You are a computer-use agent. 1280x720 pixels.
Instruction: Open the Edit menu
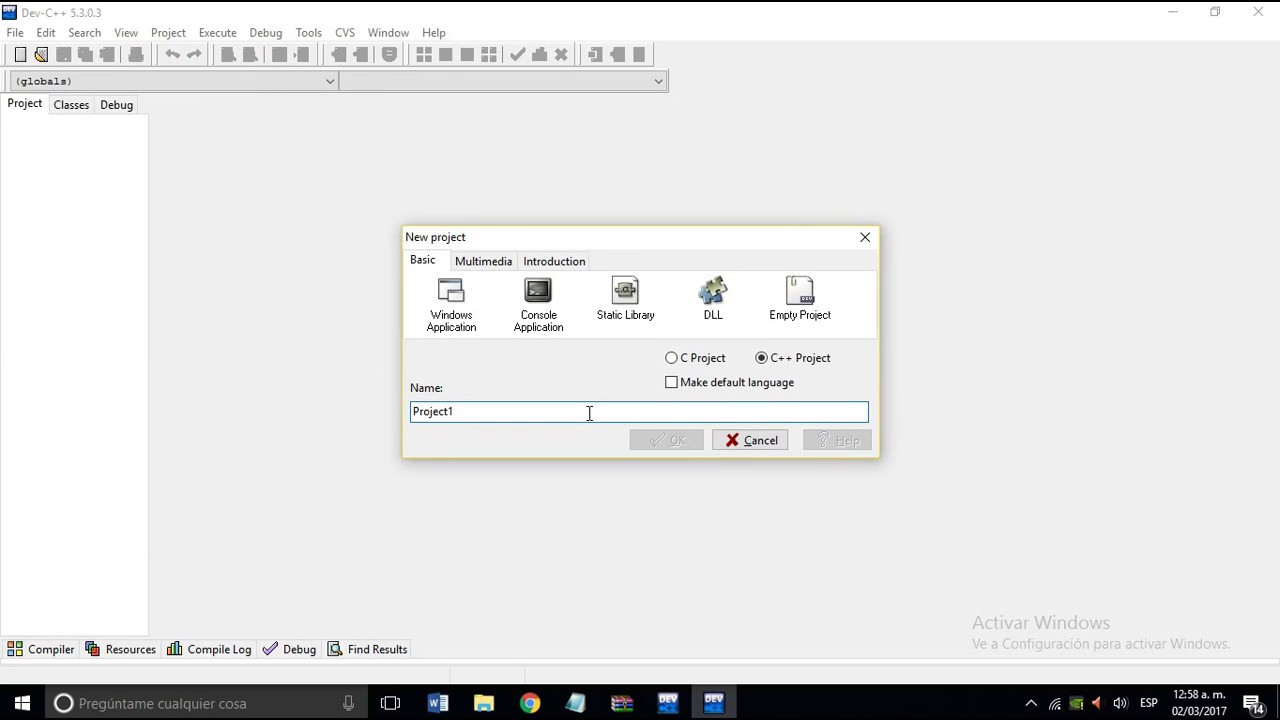point(46,33)
